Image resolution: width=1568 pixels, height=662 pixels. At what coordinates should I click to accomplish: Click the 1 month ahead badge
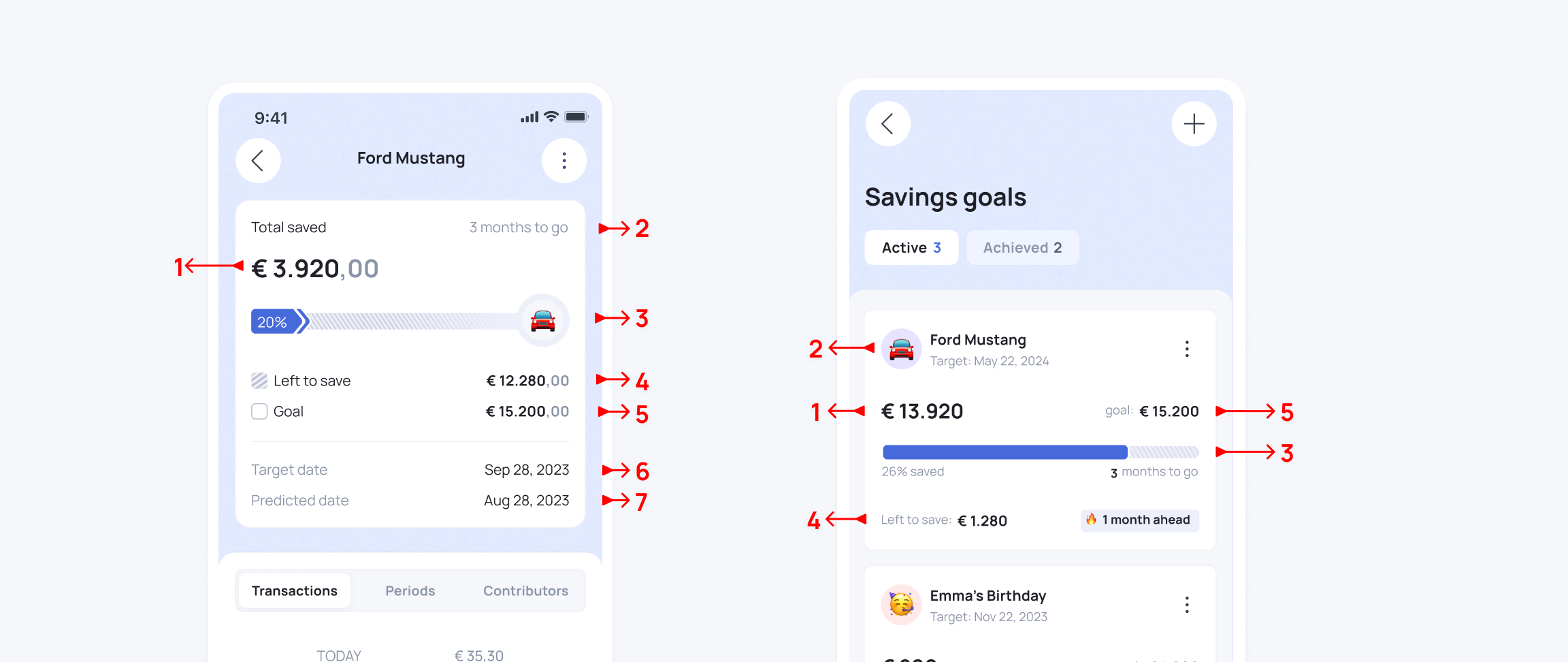pyautogui.click(x=1140, y=520)
